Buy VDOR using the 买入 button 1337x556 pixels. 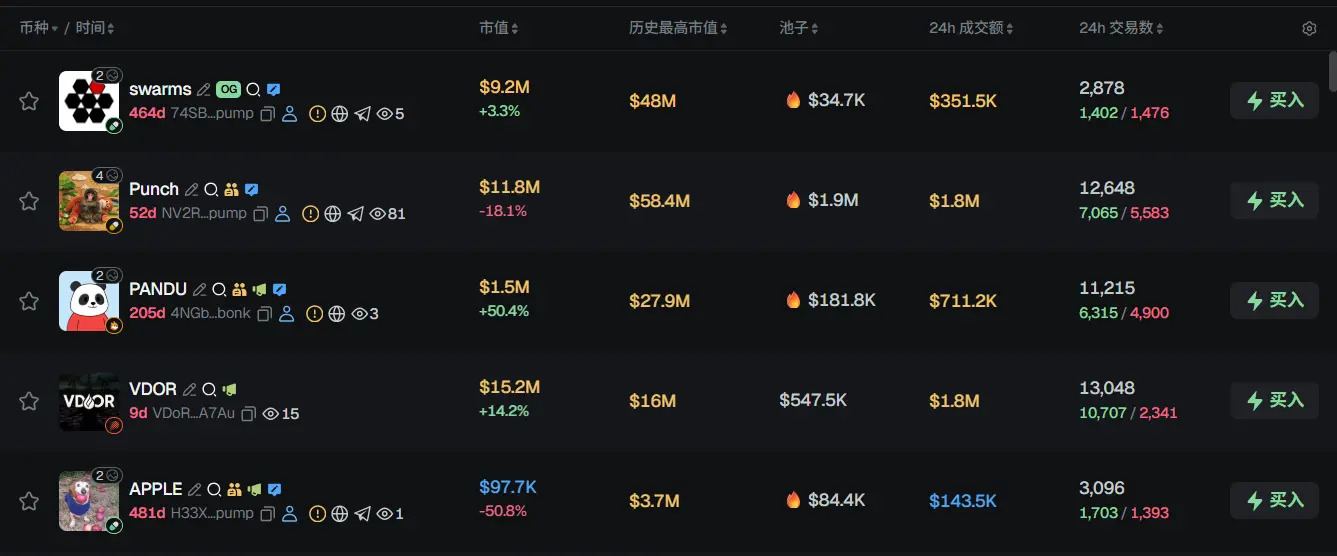click(1274, 400)
